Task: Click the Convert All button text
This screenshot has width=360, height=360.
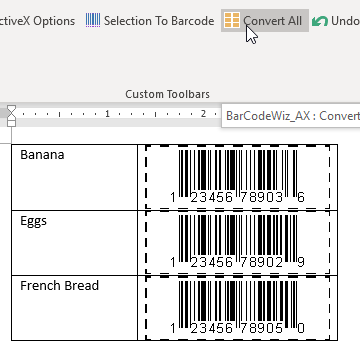Action: click(x=272, y=21)
